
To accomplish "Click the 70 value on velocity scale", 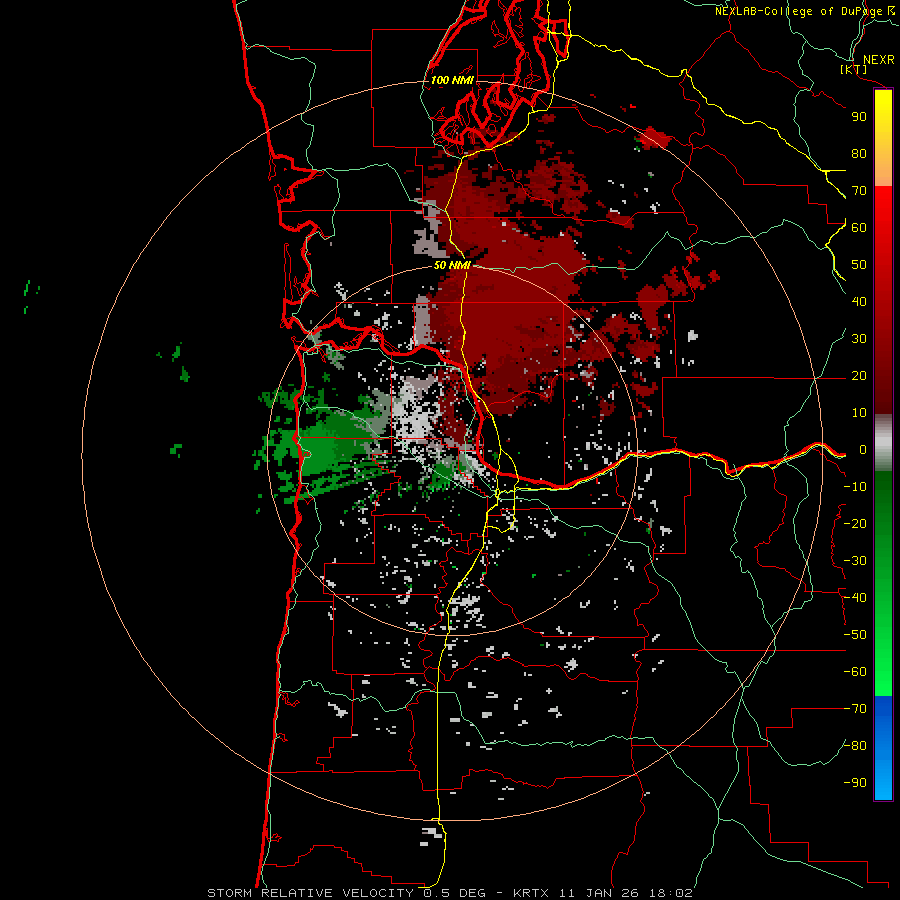I will pos(859,191).
